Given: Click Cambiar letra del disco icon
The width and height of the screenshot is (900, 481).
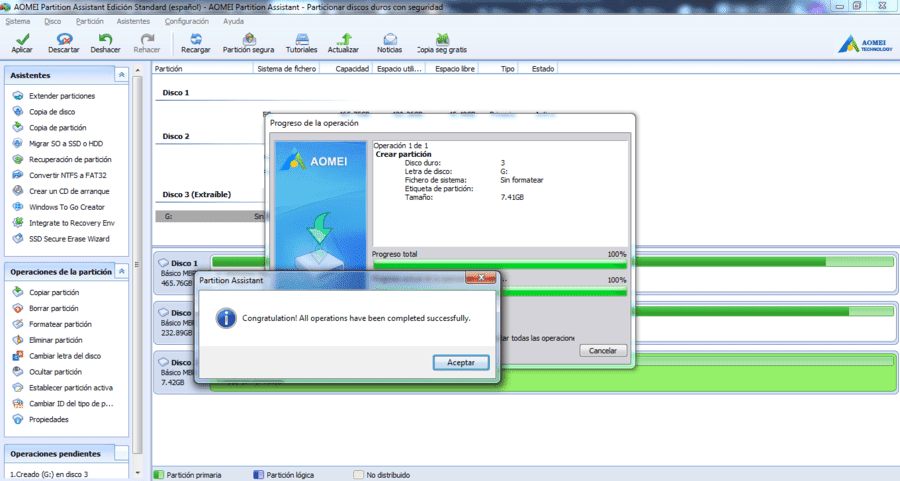Looking at the screenshot, I should [18, 356].
